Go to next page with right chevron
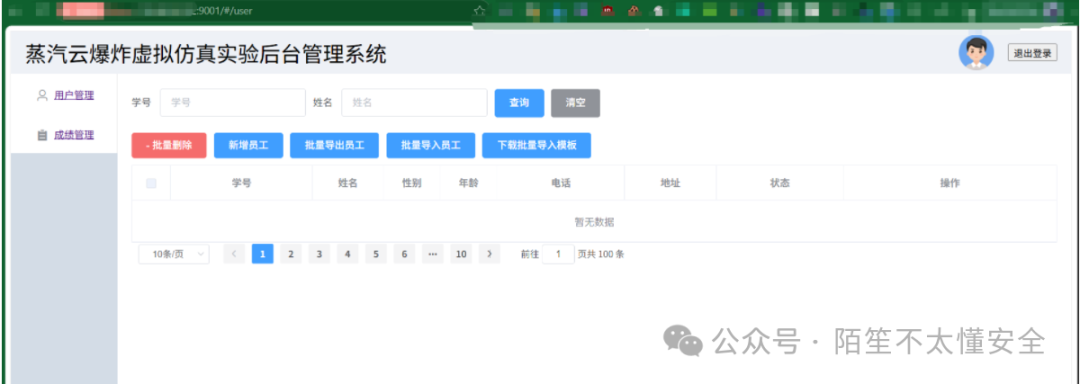 (x=489, y=254)
